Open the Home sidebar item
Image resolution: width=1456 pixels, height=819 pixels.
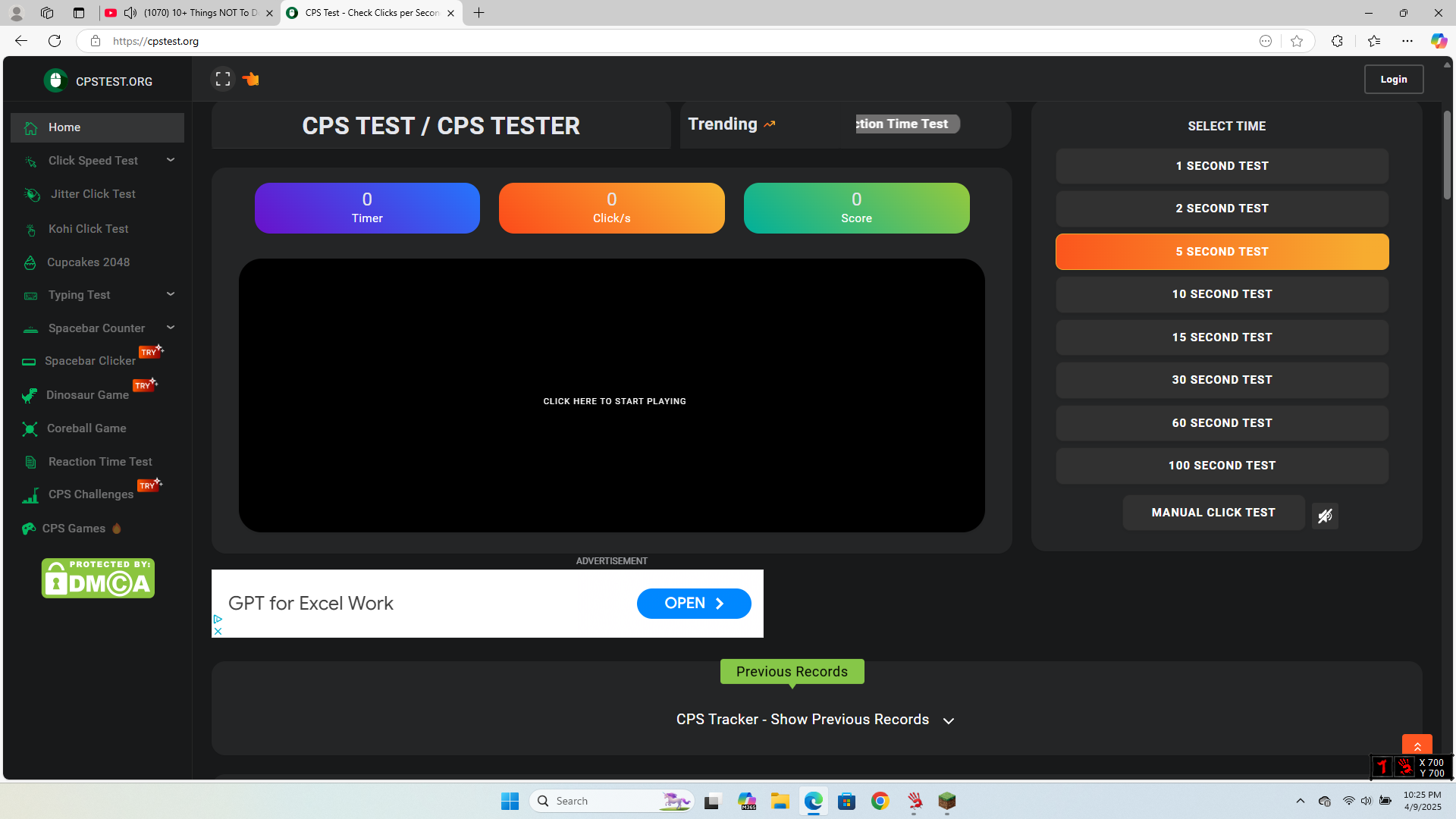[x=97, y=127]
